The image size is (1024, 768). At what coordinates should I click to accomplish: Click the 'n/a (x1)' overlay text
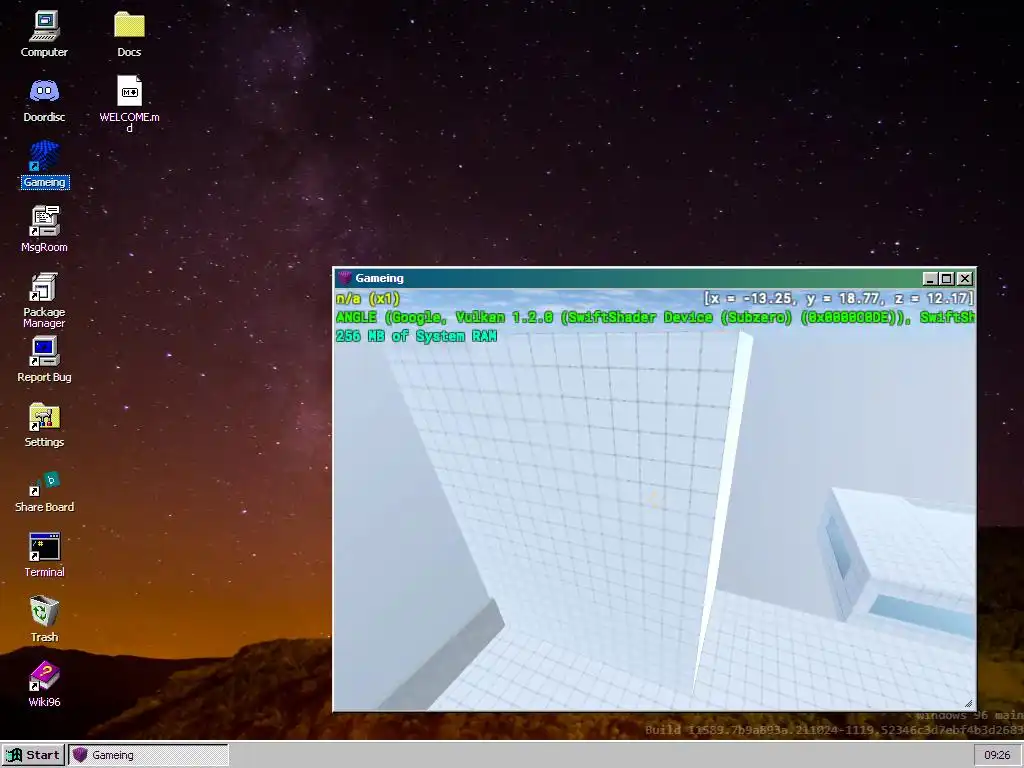(x=368, y=299)
